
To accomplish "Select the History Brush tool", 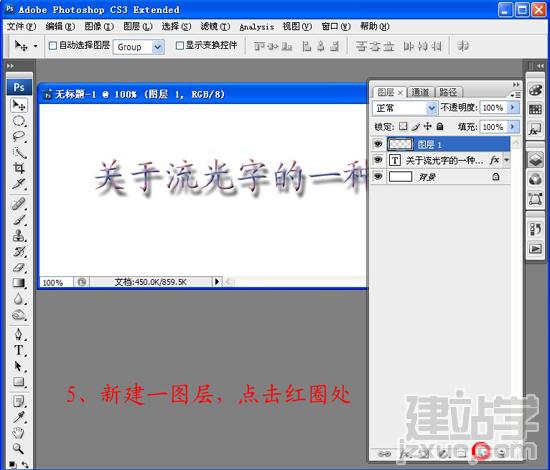I will coord(19,251).
